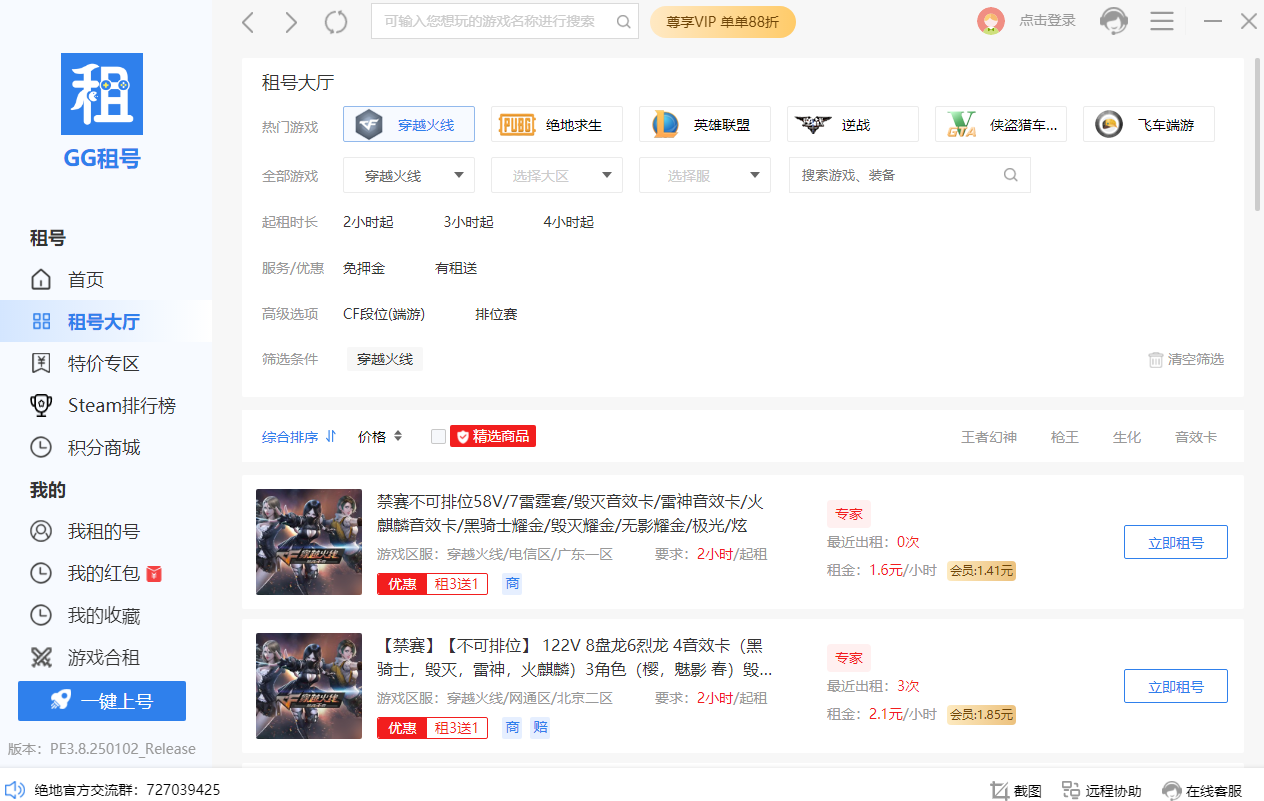Refresh the page with the reload icon
The height and width of the screenshot is (801, 1264).
tap(335, 20)
